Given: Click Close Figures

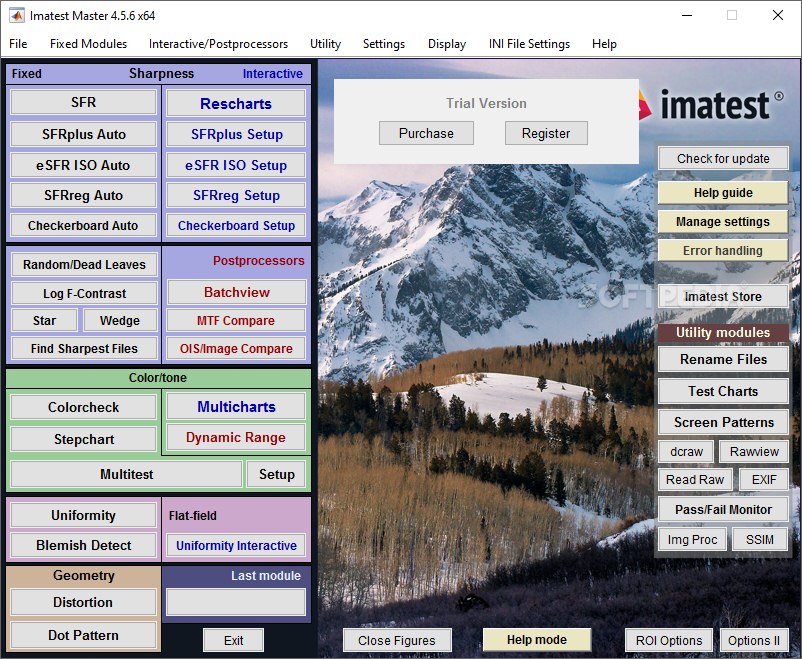Looking at the screenshot, I should [x=397, y=641].
